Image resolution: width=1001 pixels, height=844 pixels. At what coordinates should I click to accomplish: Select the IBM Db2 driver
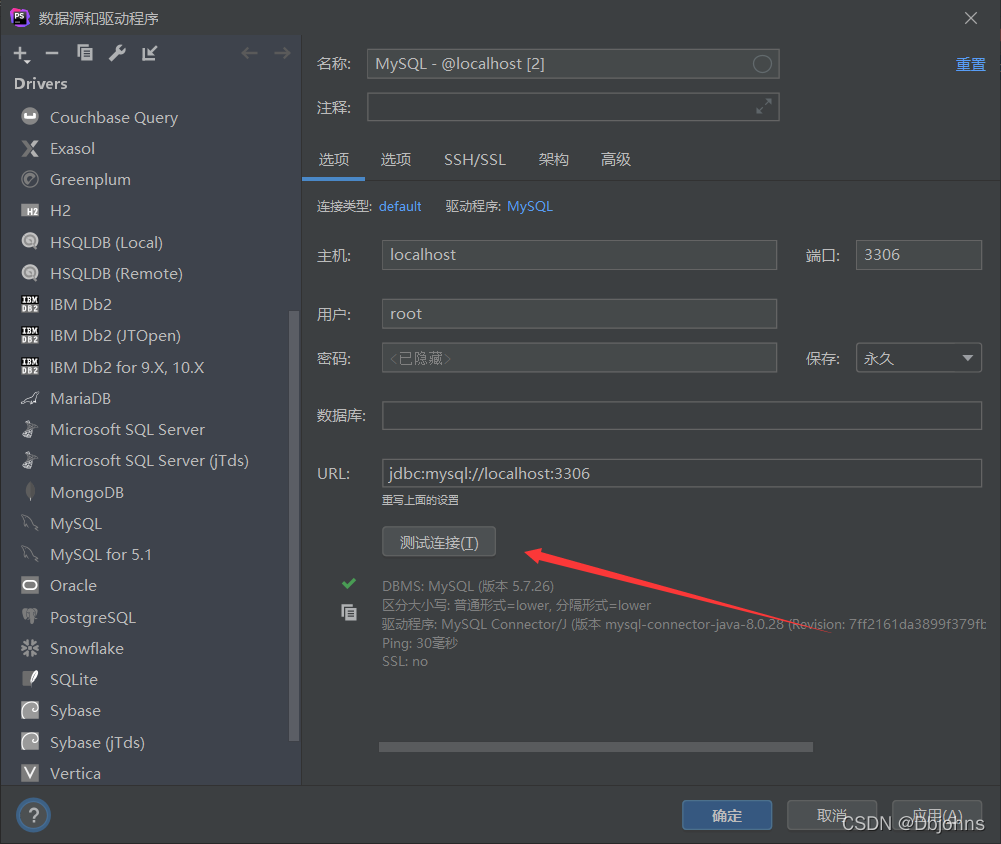[x=80, y=305]
